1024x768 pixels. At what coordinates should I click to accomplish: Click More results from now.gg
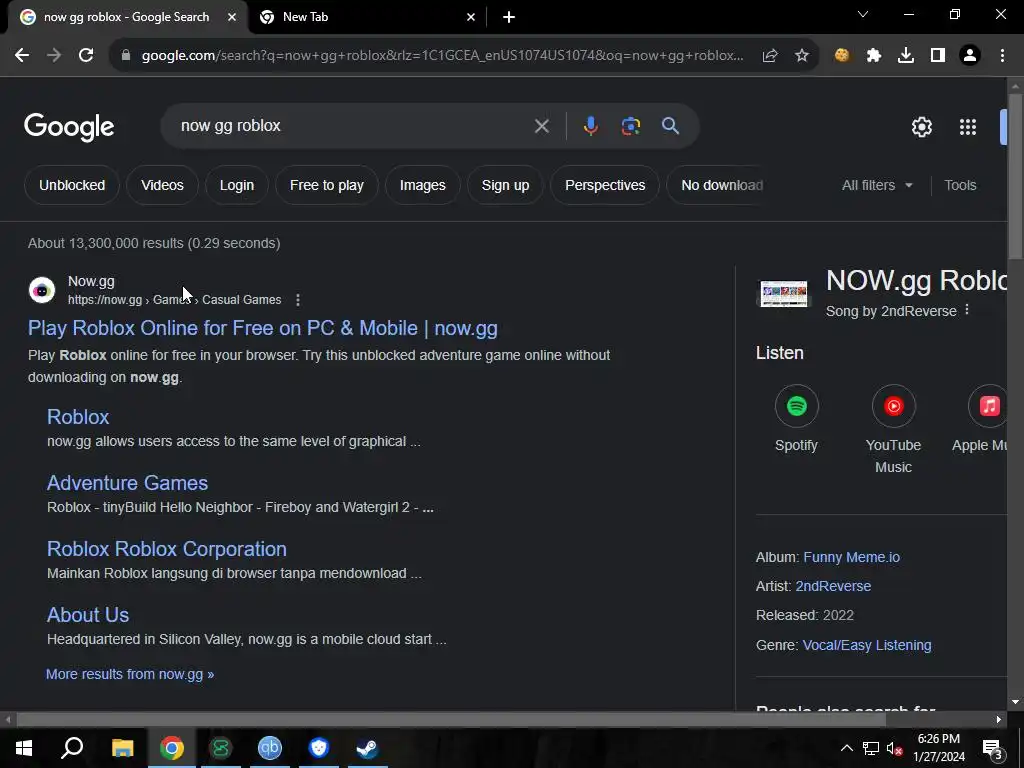[x=130, y=674]
